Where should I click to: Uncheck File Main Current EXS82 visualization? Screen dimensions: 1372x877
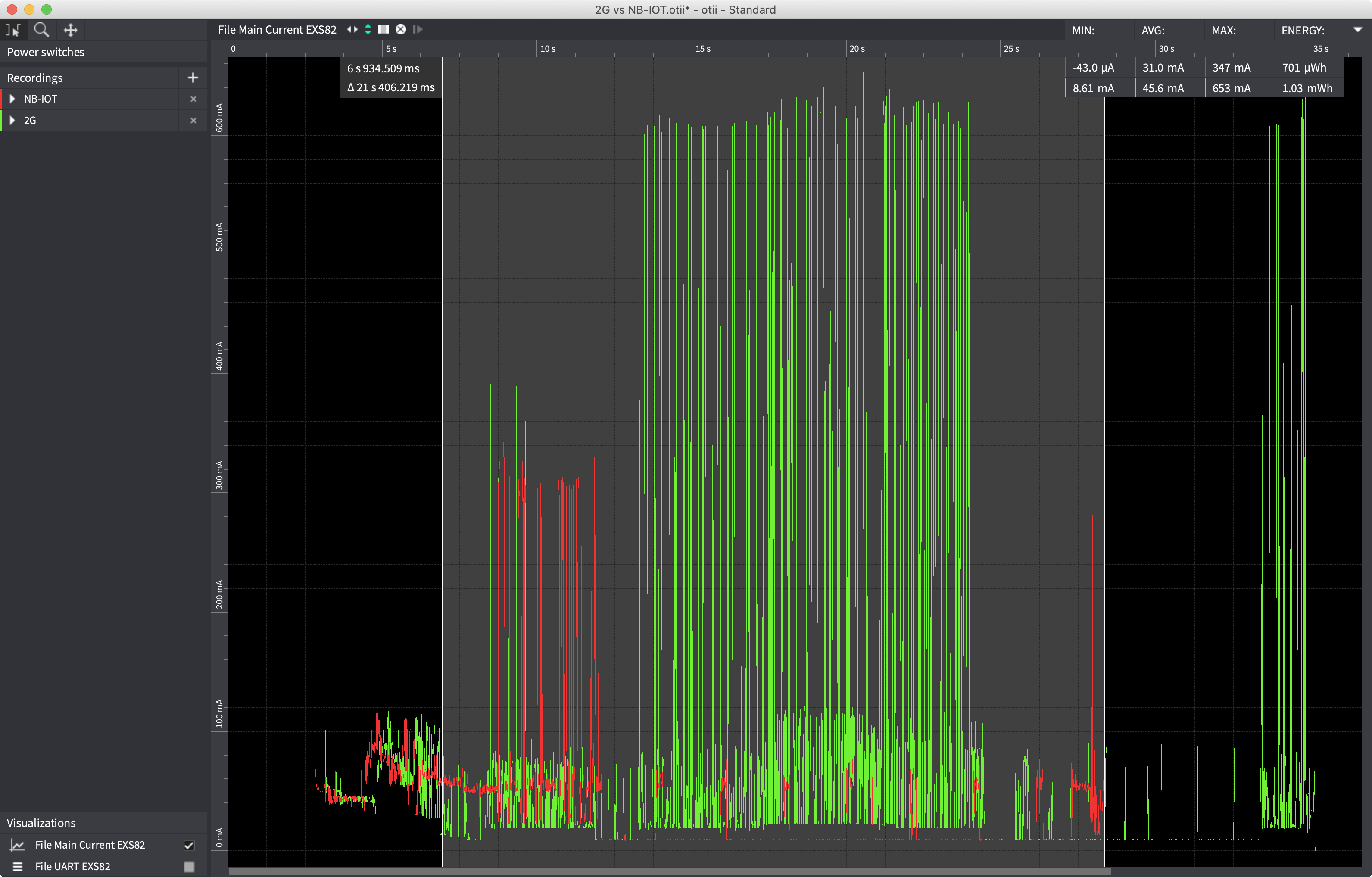[x=189, y=845]
